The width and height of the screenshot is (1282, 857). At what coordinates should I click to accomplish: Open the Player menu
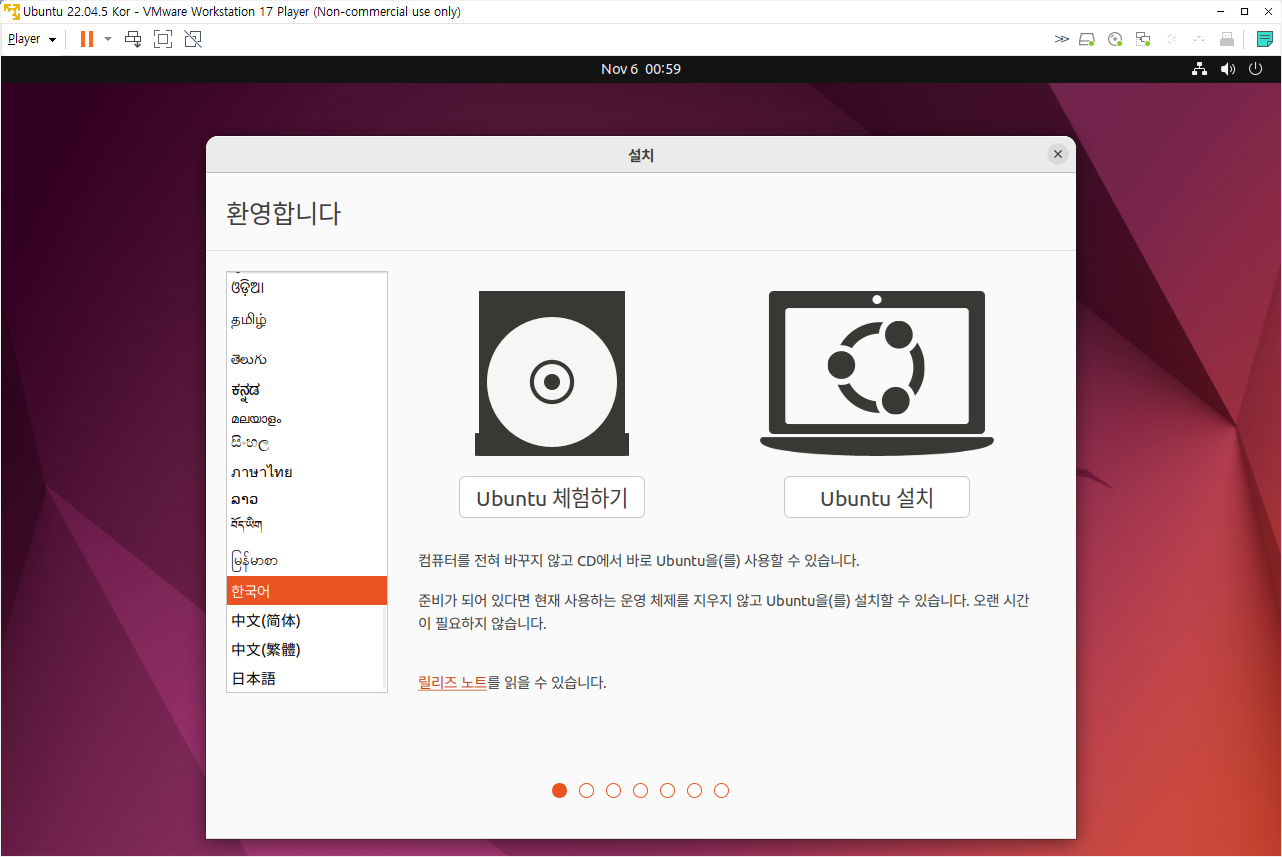coord(32,39)
